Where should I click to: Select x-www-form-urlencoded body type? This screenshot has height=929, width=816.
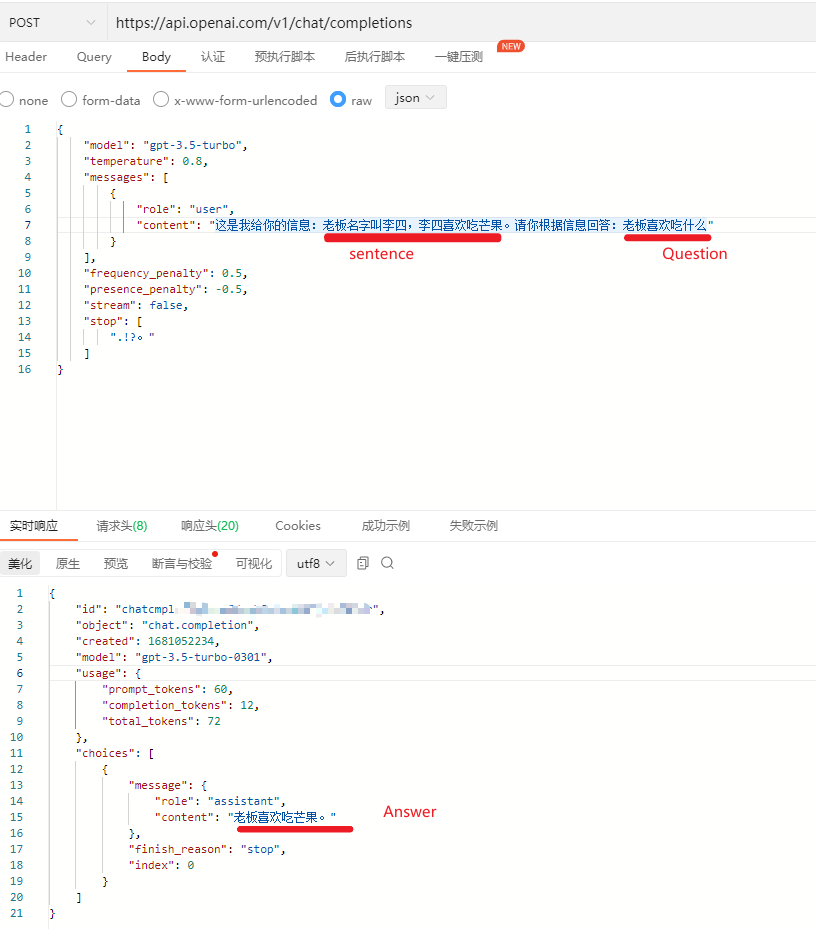pyautogui.click(x=161, y=100)
